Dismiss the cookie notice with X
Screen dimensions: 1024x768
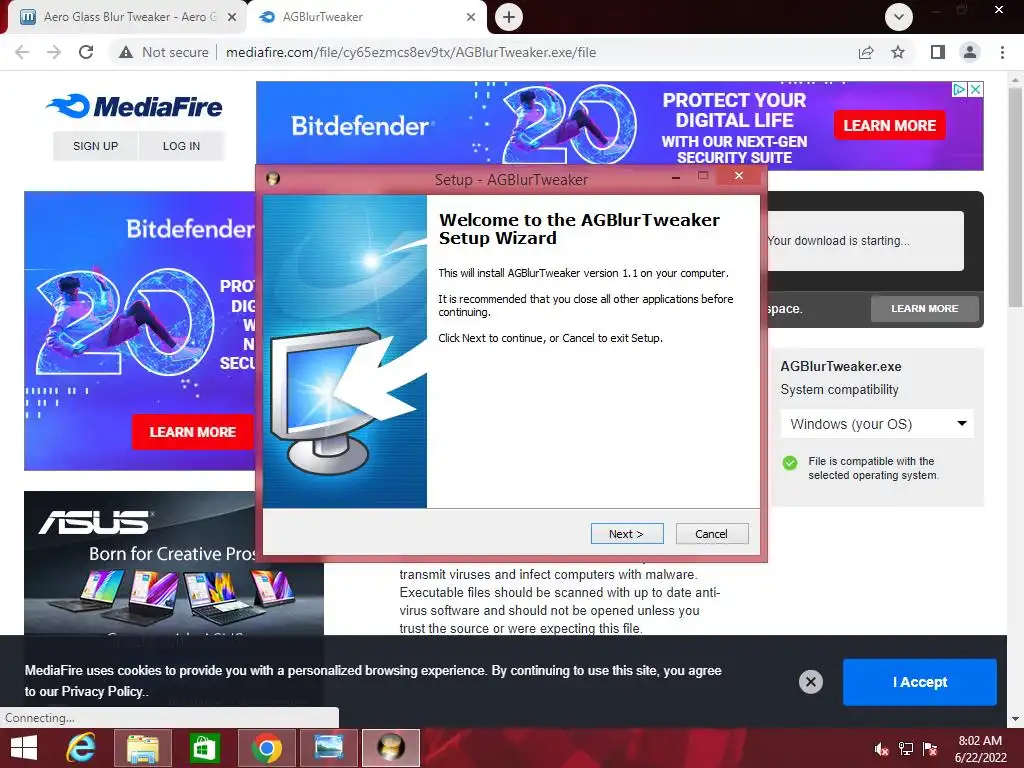pyautogui.click(x=810, y=682)
